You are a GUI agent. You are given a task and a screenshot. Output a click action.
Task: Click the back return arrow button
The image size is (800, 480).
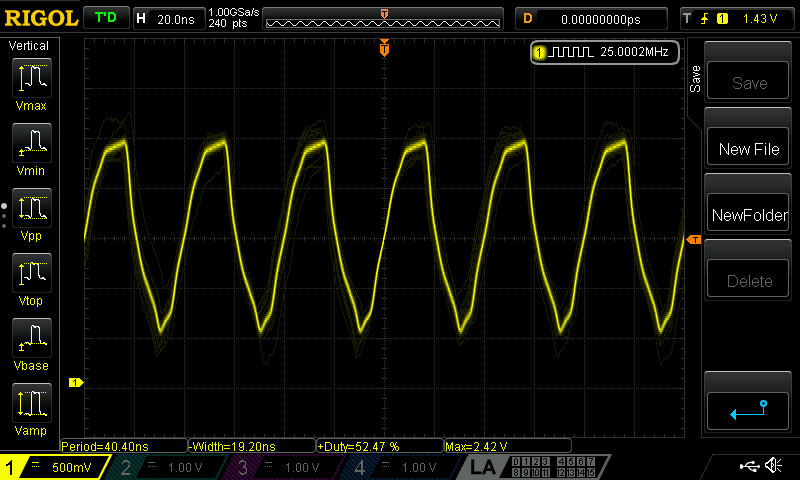click(x=749, y=410)
